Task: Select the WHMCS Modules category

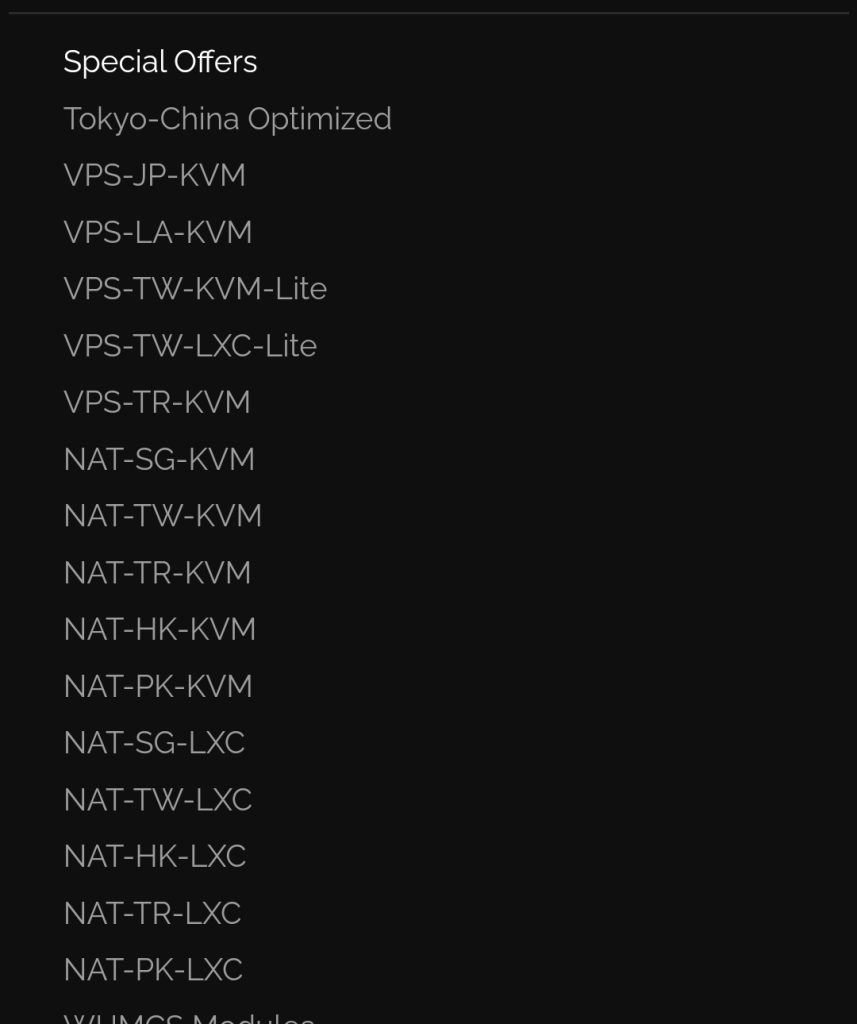Action: click(189, 1017)
